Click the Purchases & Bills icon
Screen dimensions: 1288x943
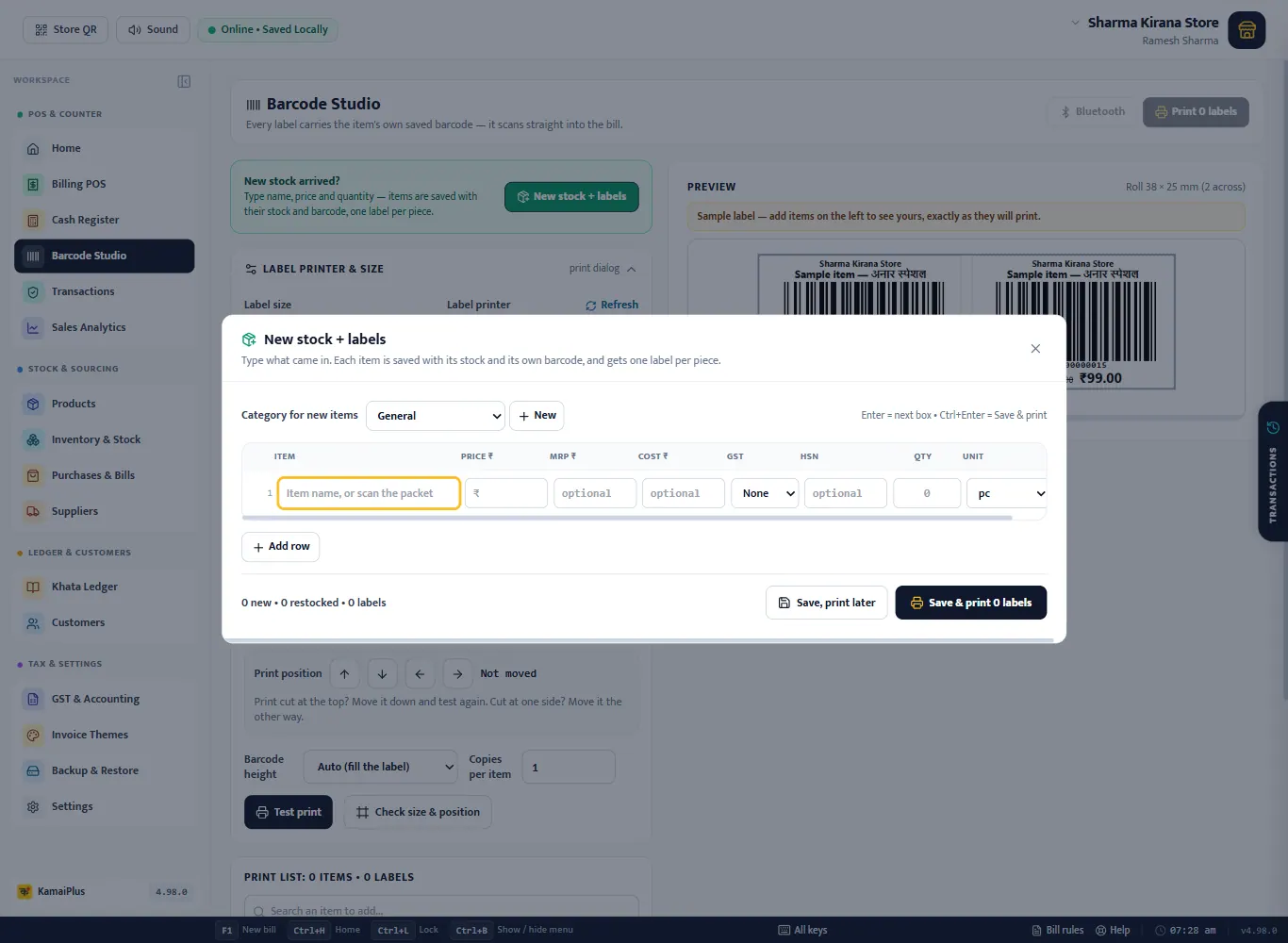[x=33, y=475]
